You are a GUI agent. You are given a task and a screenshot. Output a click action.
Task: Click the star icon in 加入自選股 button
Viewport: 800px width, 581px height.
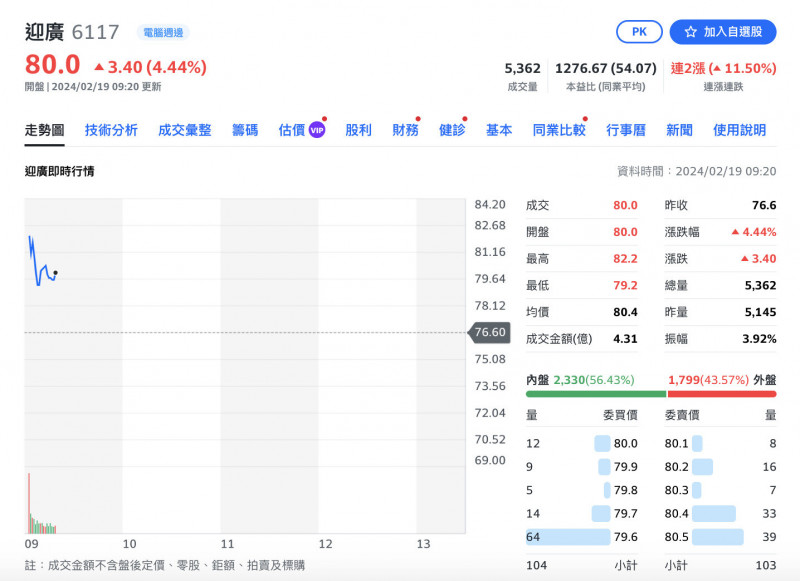click(691, 32)
